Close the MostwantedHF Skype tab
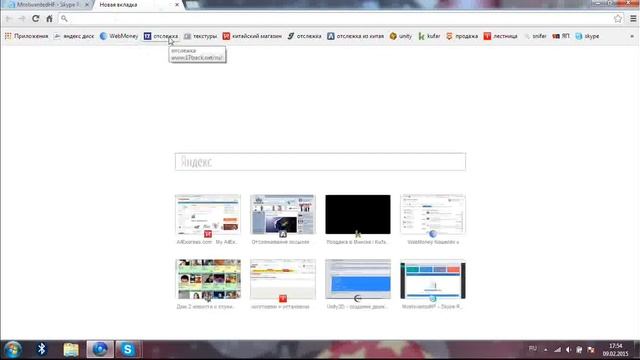This screenshot has height=360, width=640. click(x=87, y=4)
